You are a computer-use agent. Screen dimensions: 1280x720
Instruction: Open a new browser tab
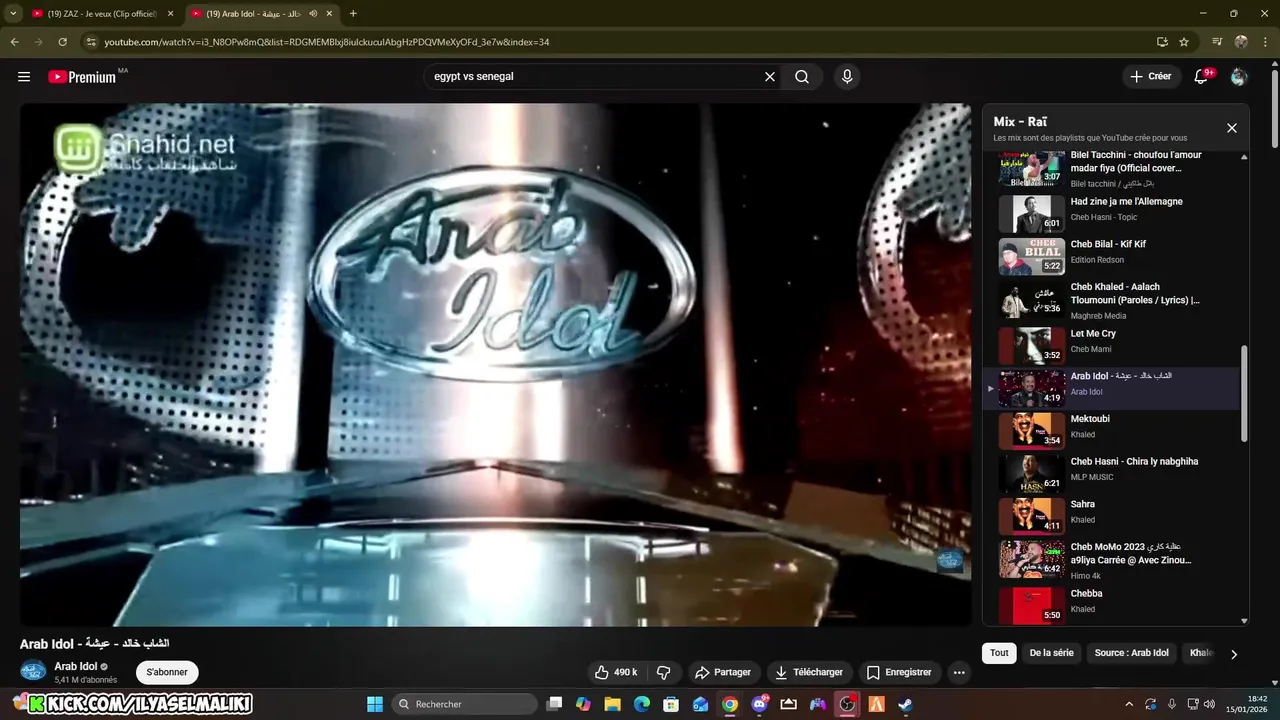coord(353,14)
